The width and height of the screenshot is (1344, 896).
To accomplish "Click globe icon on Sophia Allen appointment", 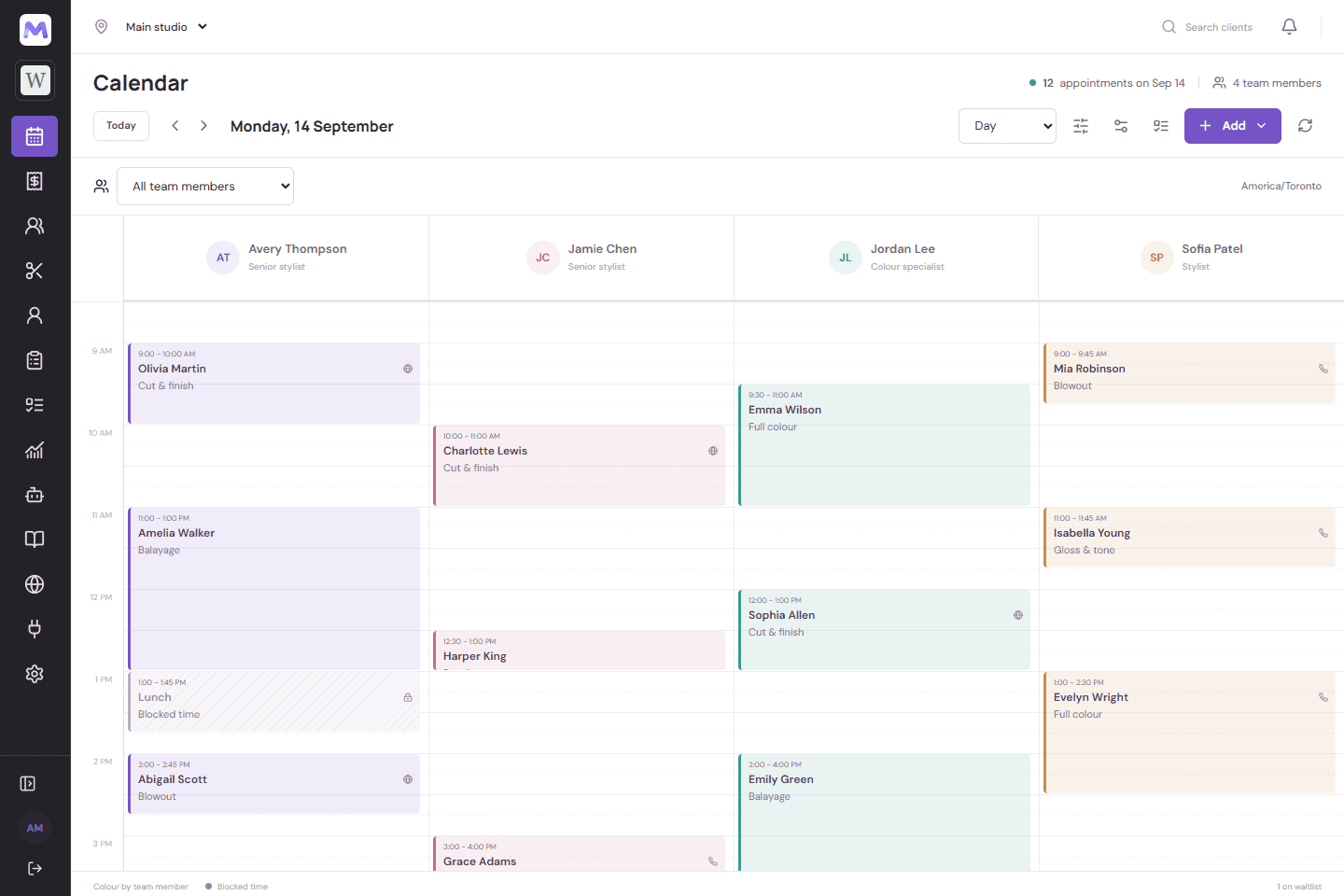I will coord(1018,615).
